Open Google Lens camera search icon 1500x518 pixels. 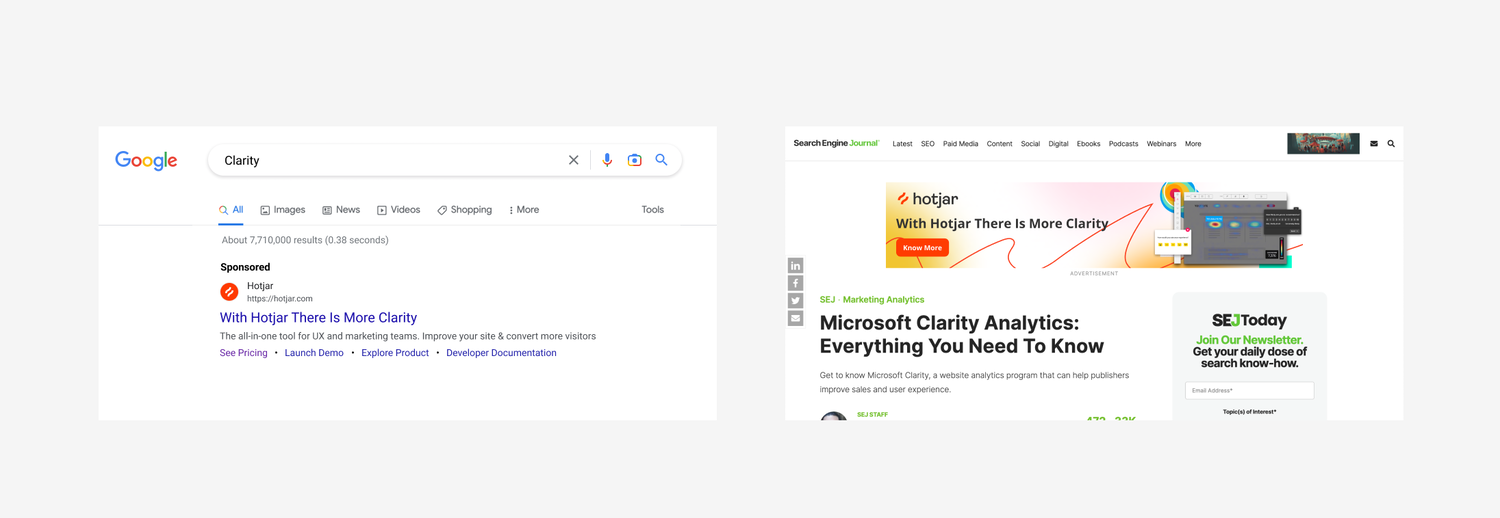pyautogui.click(x=634, y=160)
